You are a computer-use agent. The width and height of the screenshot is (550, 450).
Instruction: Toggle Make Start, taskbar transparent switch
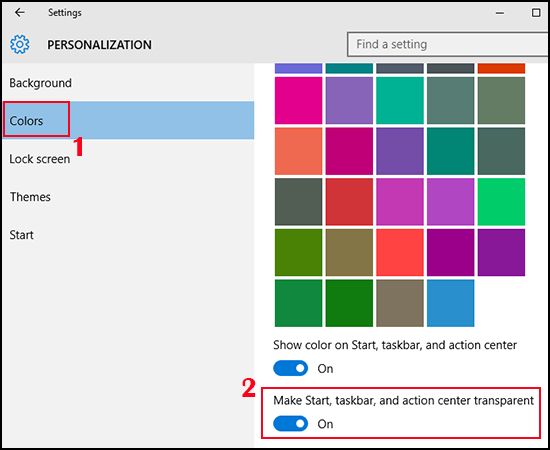pos(290,424)
